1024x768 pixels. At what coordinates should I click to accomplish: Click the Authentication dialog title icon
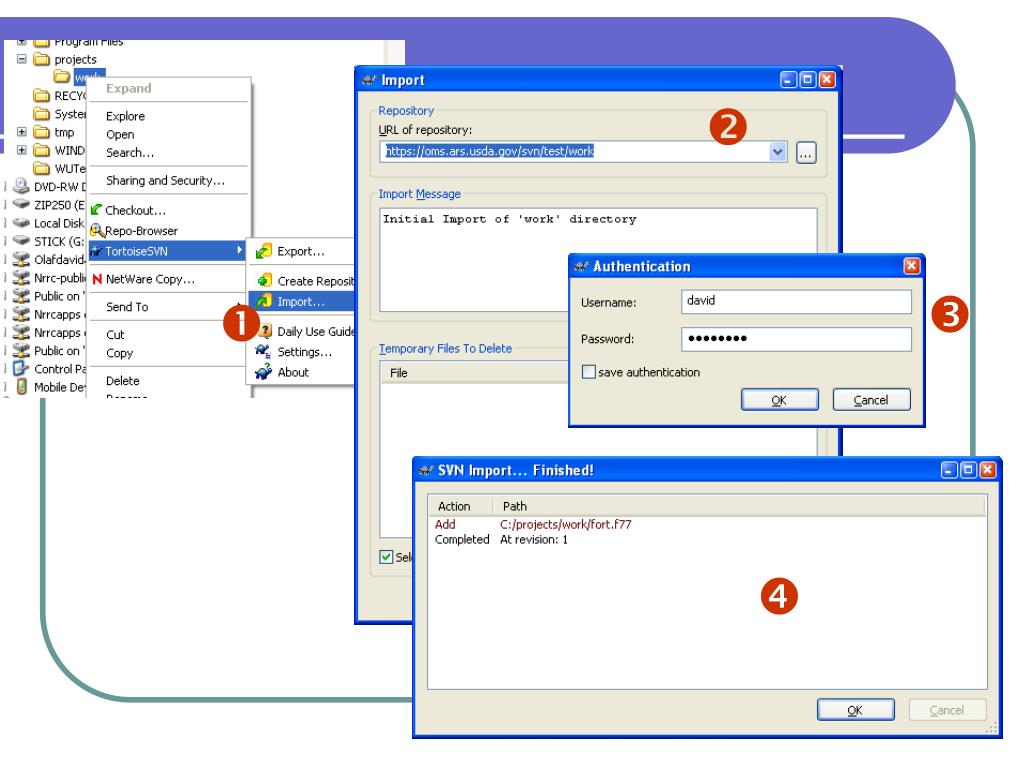pos(581,266)
